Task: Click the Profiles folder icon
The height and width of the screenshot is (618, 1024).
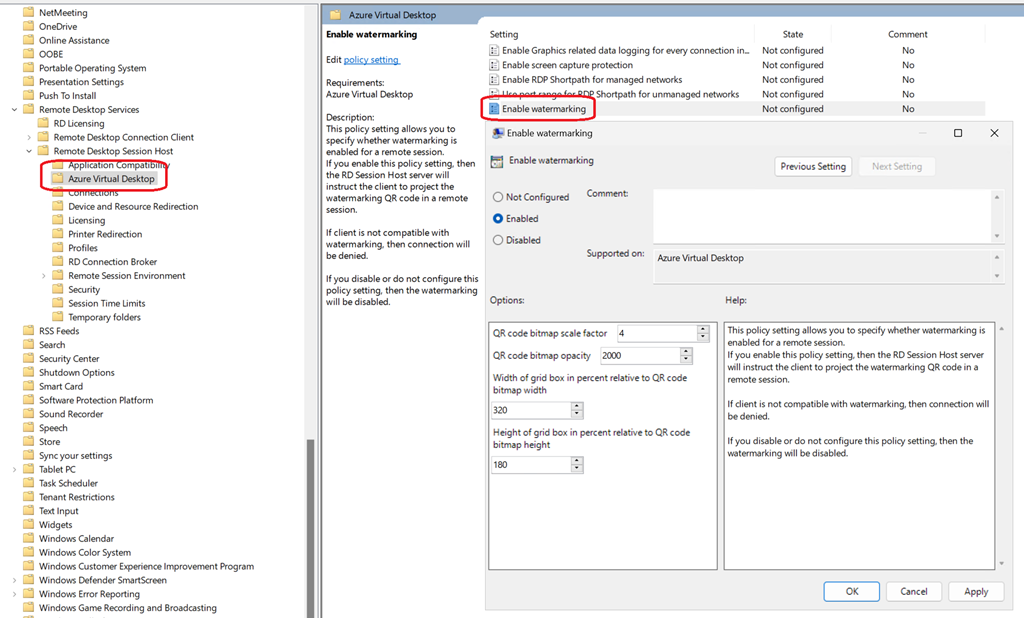Action: [57, 248]
